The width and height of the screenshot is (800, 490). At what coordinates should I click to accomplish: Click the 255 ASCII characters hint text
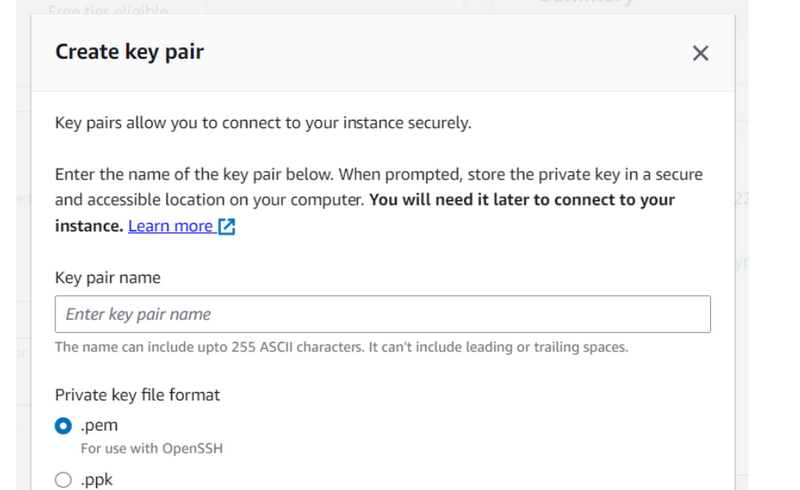pyautogui.click(x=340, y=347)
